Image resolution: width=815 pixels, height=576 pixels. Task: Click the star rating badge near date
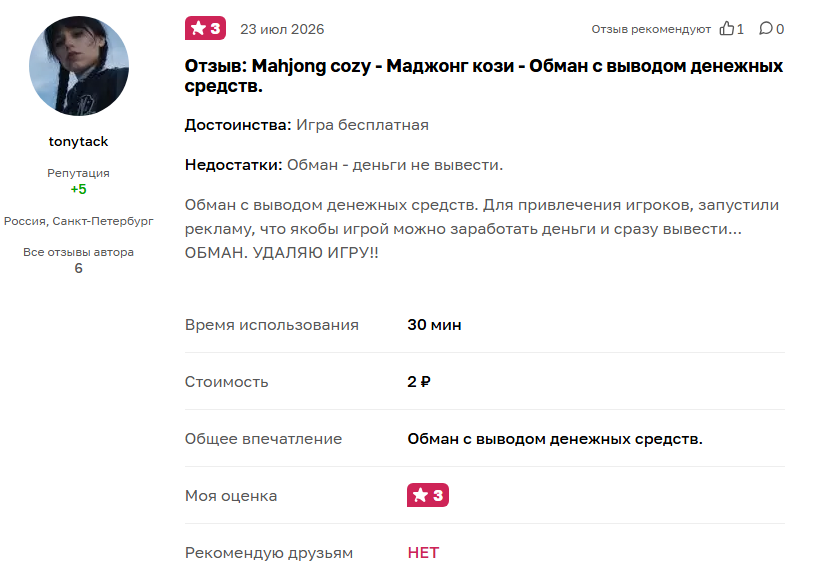(205, 29)
